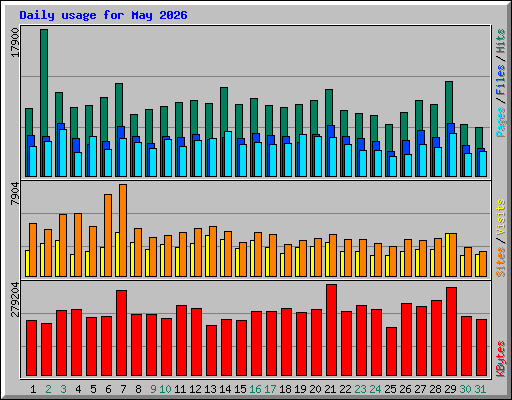Click day 8 on the date axis

coord(138,389)
